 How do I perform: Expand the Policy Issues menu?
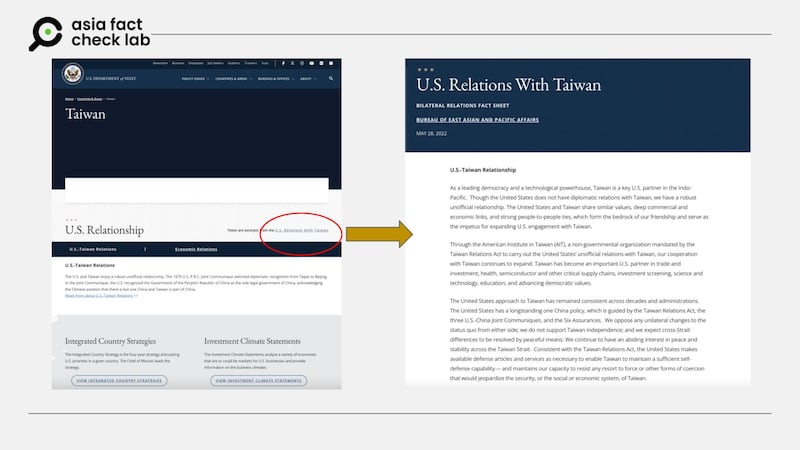tap(195, 77)
